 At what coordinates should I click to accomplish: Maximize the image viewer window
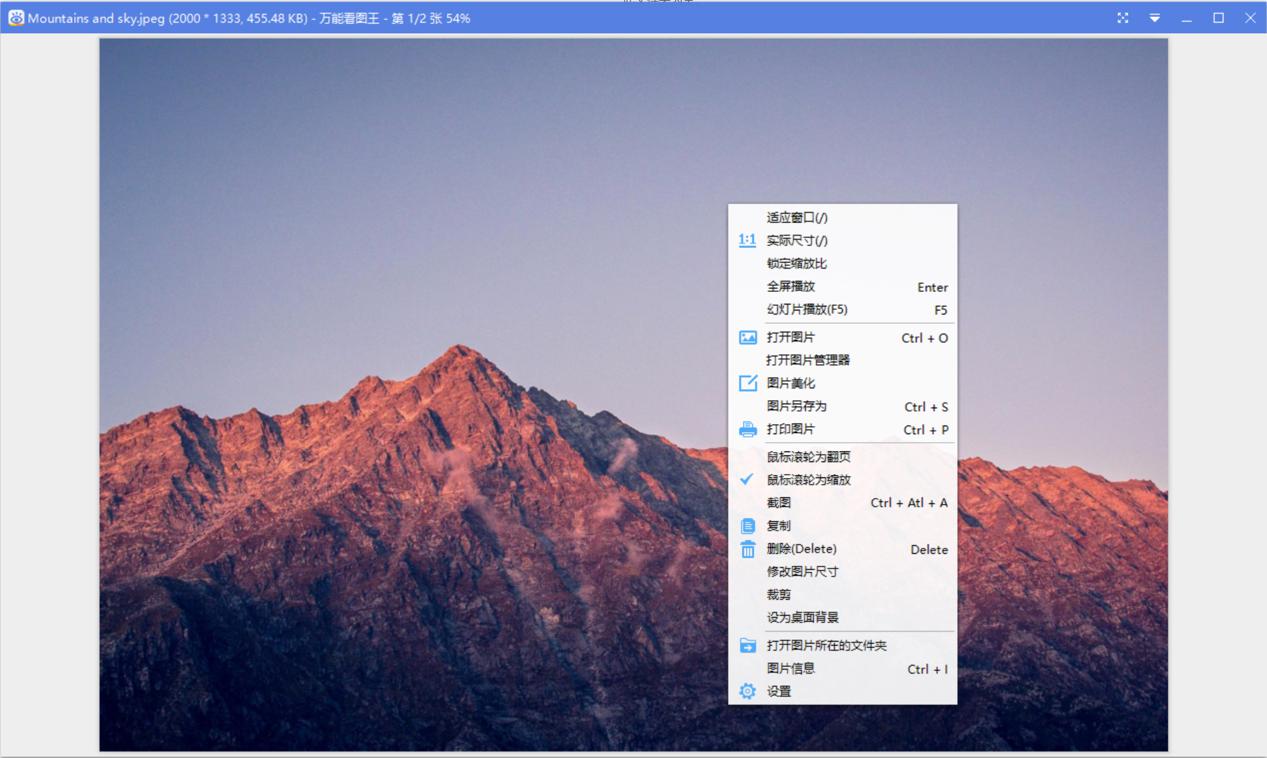coord(1218,18)
